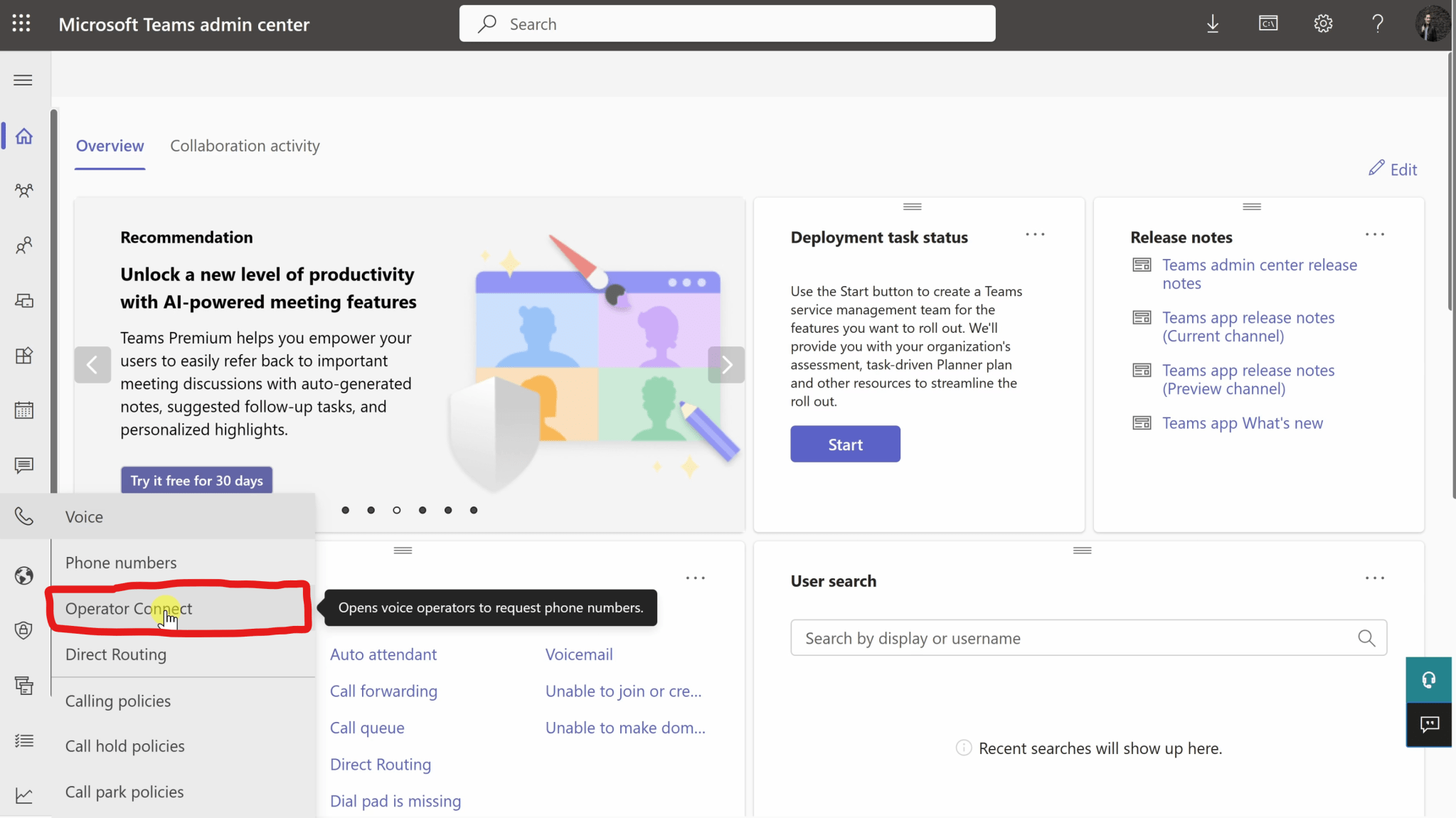Select second carousel dot
This screenshot has height=818, width=1456.
point(371,510)
